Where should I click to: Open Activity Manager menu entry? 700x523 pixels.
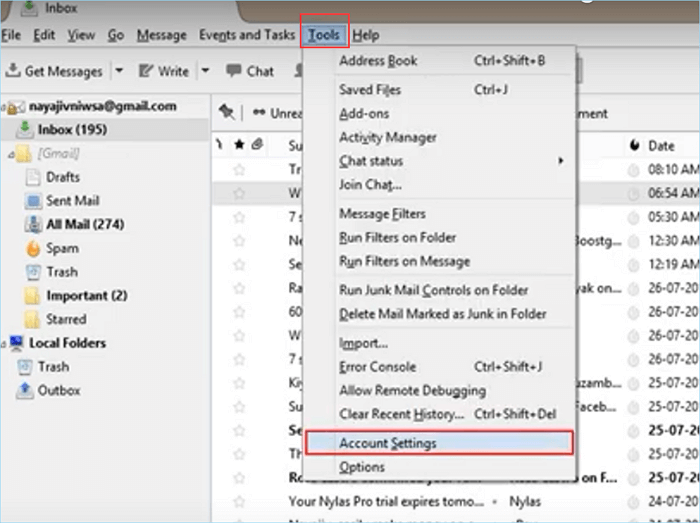click(x=439, y=137)
